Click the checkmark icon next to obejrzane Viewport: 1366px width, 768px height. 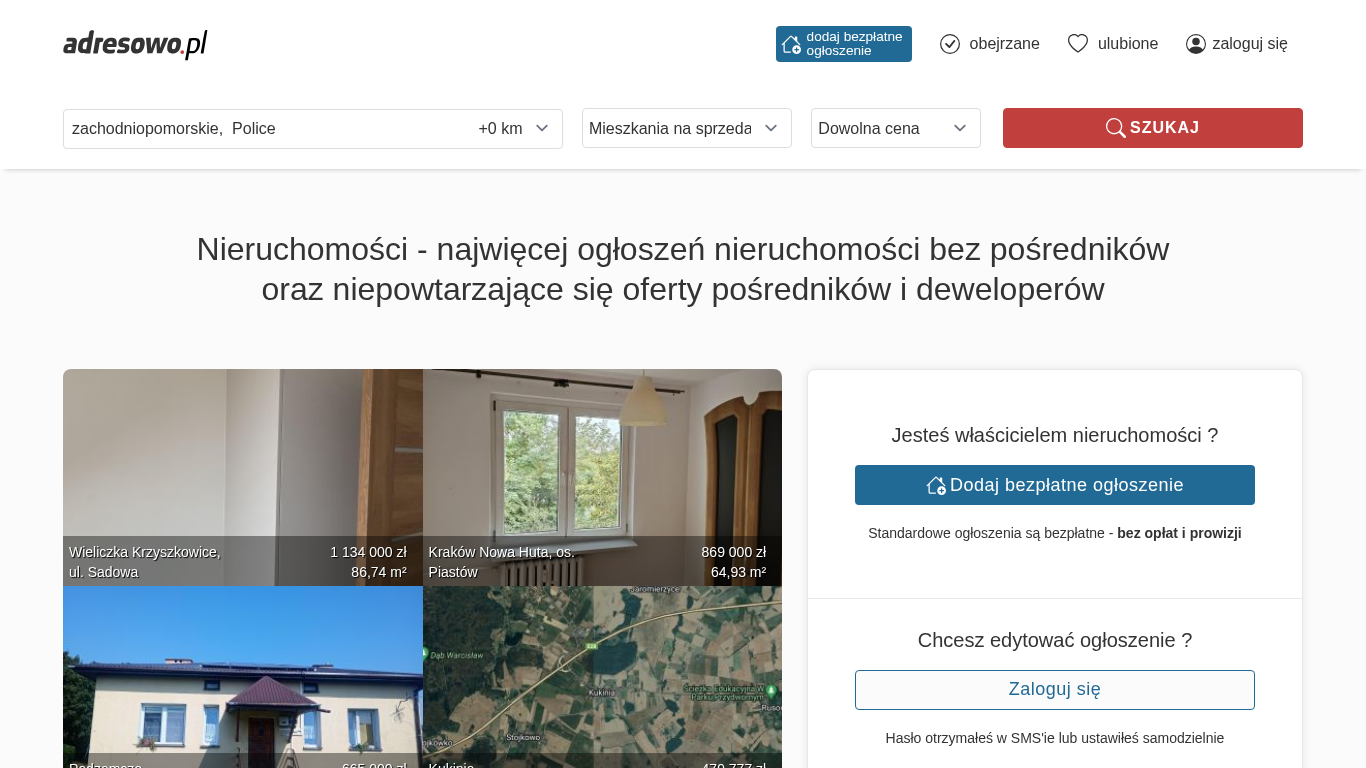[950, 44]
